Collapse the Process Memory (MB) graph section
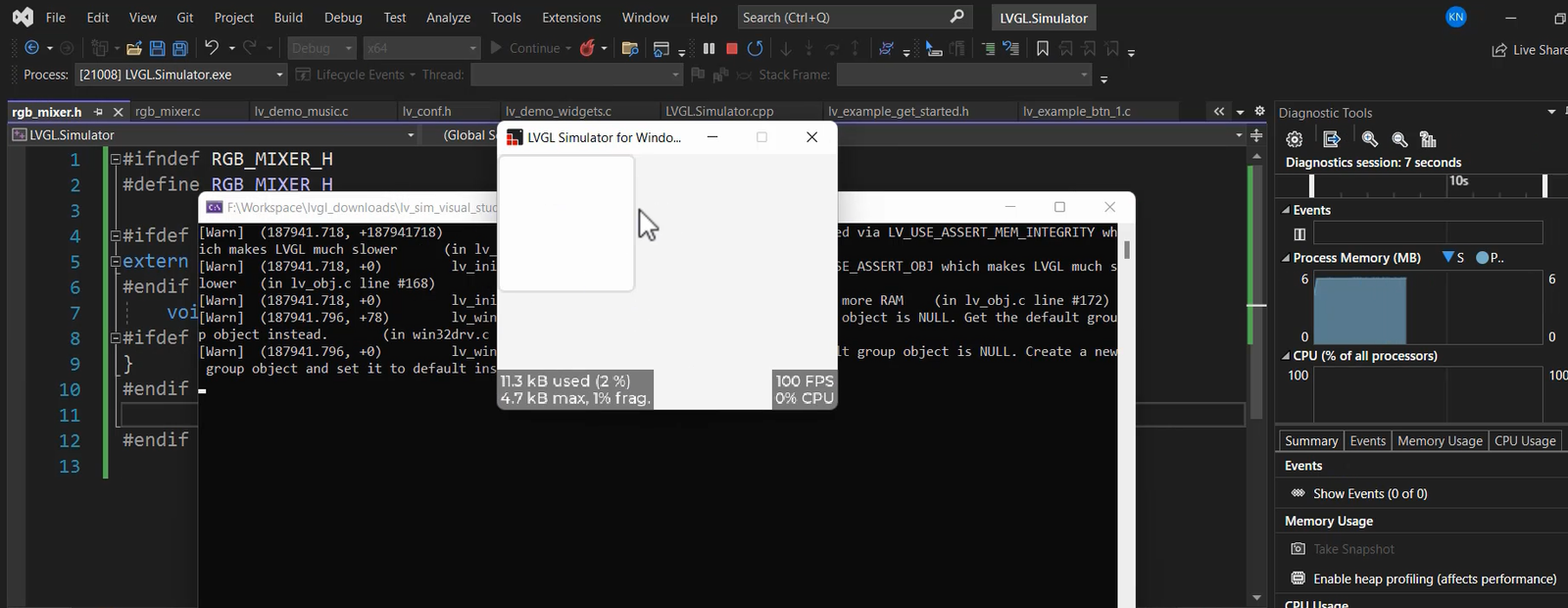The height and width of the screenshot is (608, 1568). pyautogui.click(x=1286, y=258)
